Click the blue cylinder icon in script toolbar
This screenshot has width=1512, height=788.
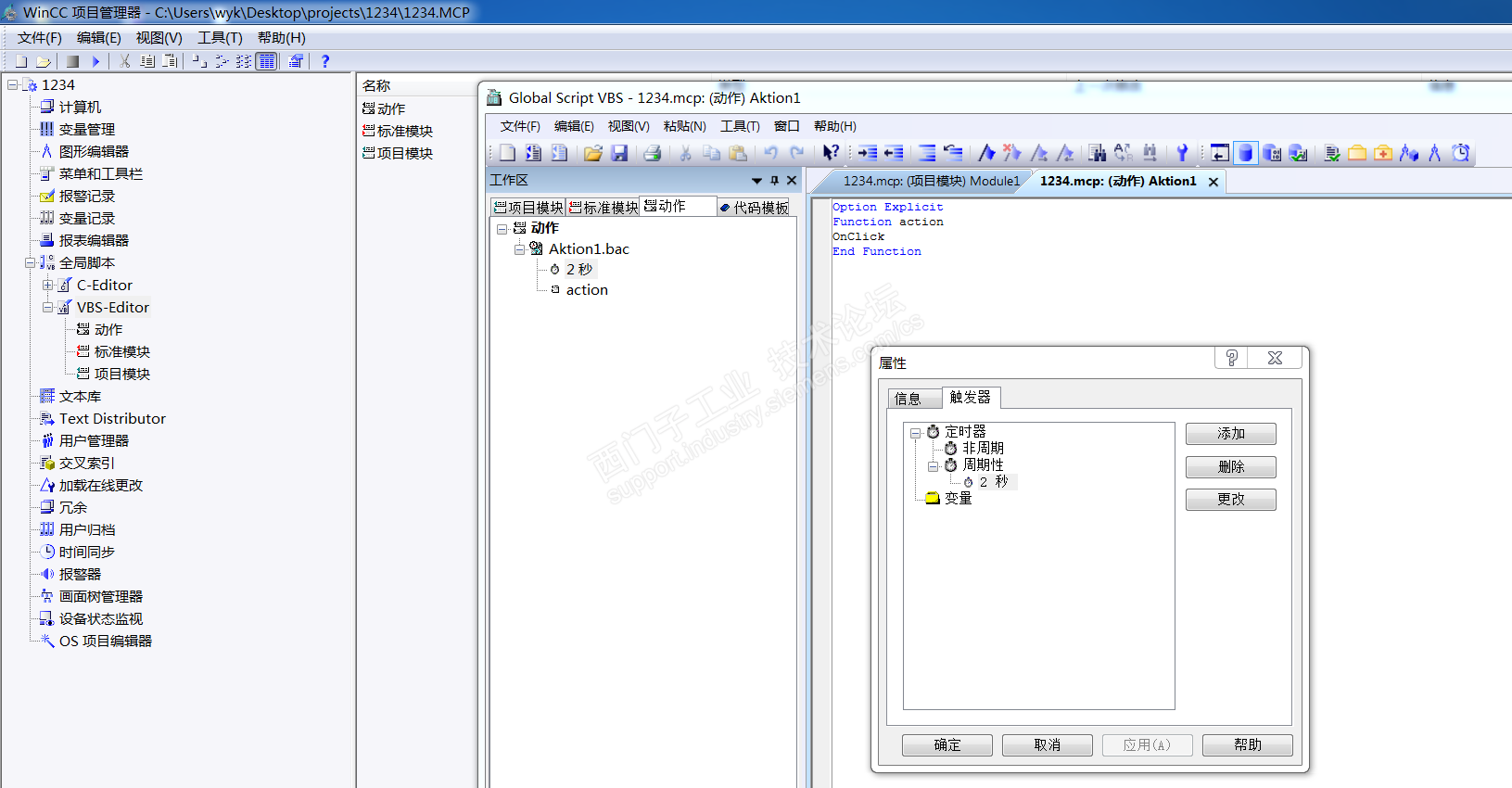[1246, 153]
